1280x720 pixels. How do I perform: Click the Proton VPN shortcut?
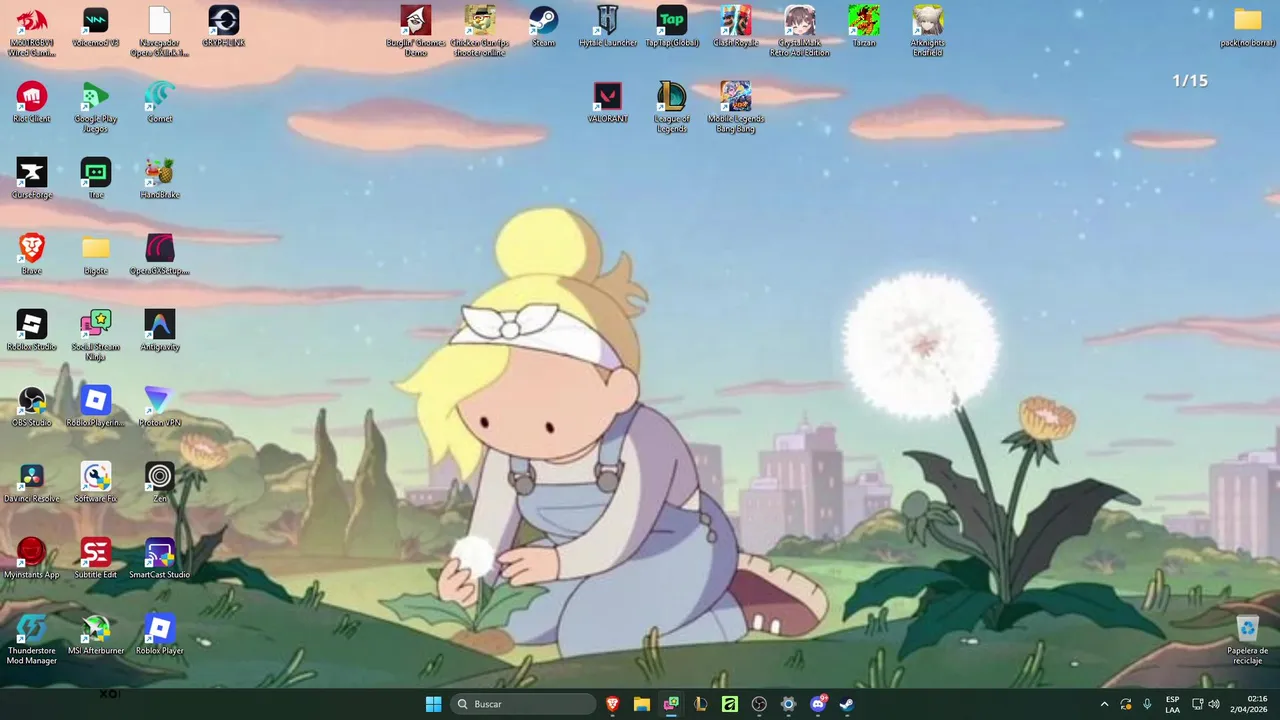click(160, 407)
